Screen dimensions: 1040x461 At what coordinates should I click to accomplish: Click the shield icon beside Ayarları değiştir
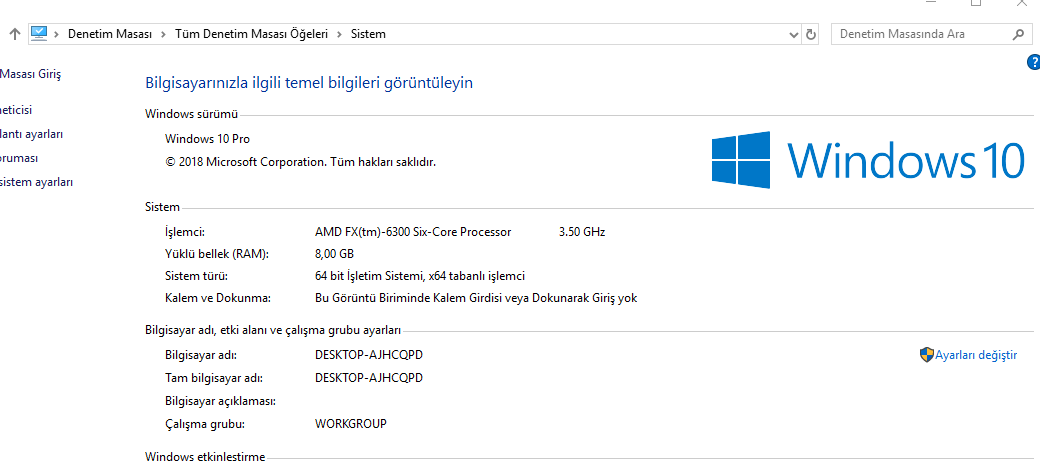(x=926, y=355)
